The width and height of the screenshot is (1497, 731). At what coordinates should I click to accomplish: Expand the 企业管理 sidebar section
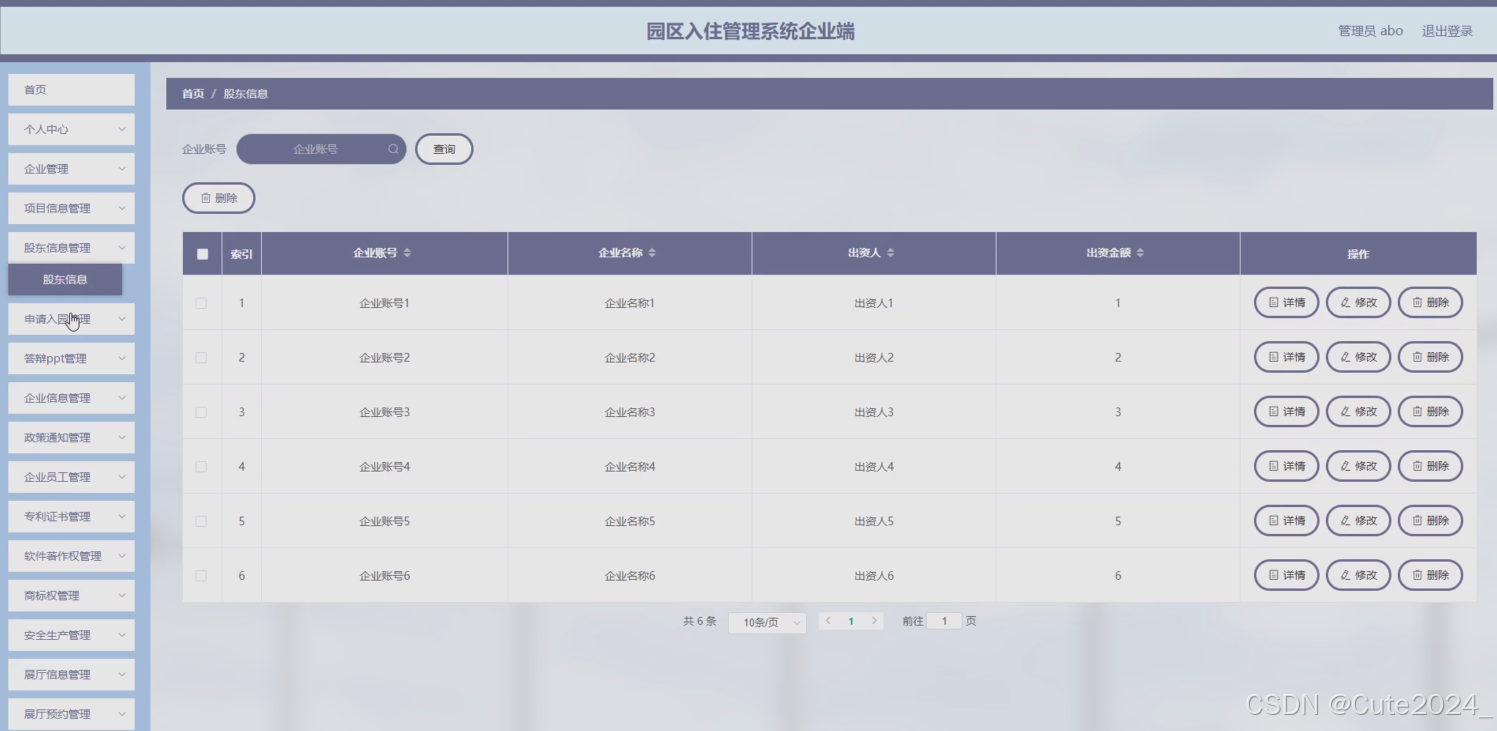tap(70, 168)
